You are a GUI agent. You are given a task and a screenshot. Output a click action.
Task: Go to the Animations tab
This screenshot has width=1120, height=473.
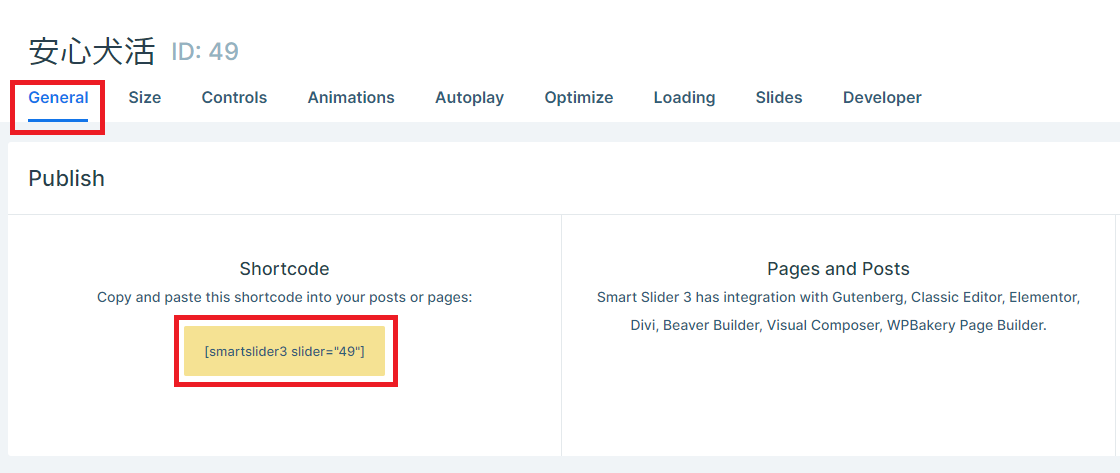351,98
